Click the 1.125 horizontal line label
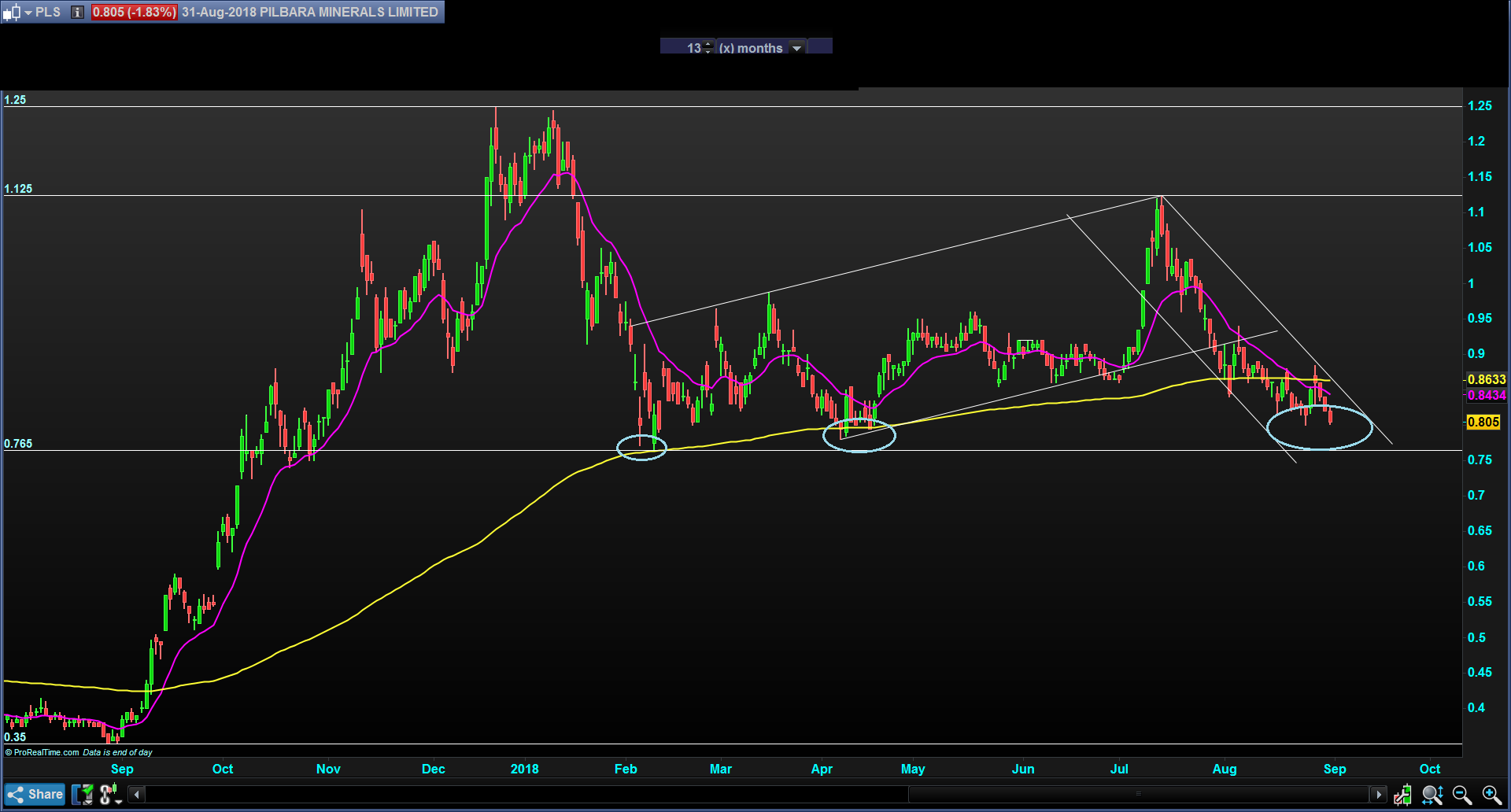Image resolution: width=1511 pixels, height=812 pixels. (x=18, y=189)
